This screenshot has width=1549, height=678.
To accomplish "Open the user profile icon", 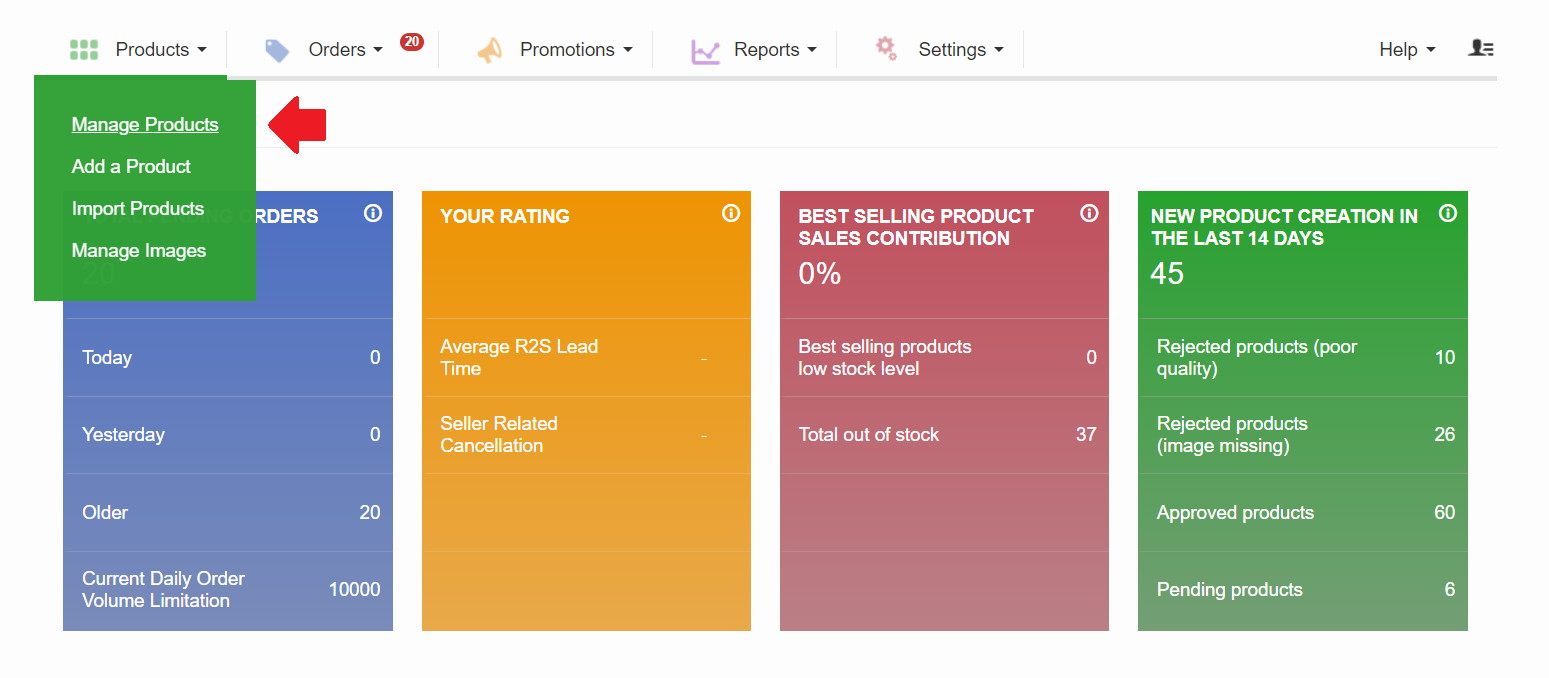I will coord(1480,48).
